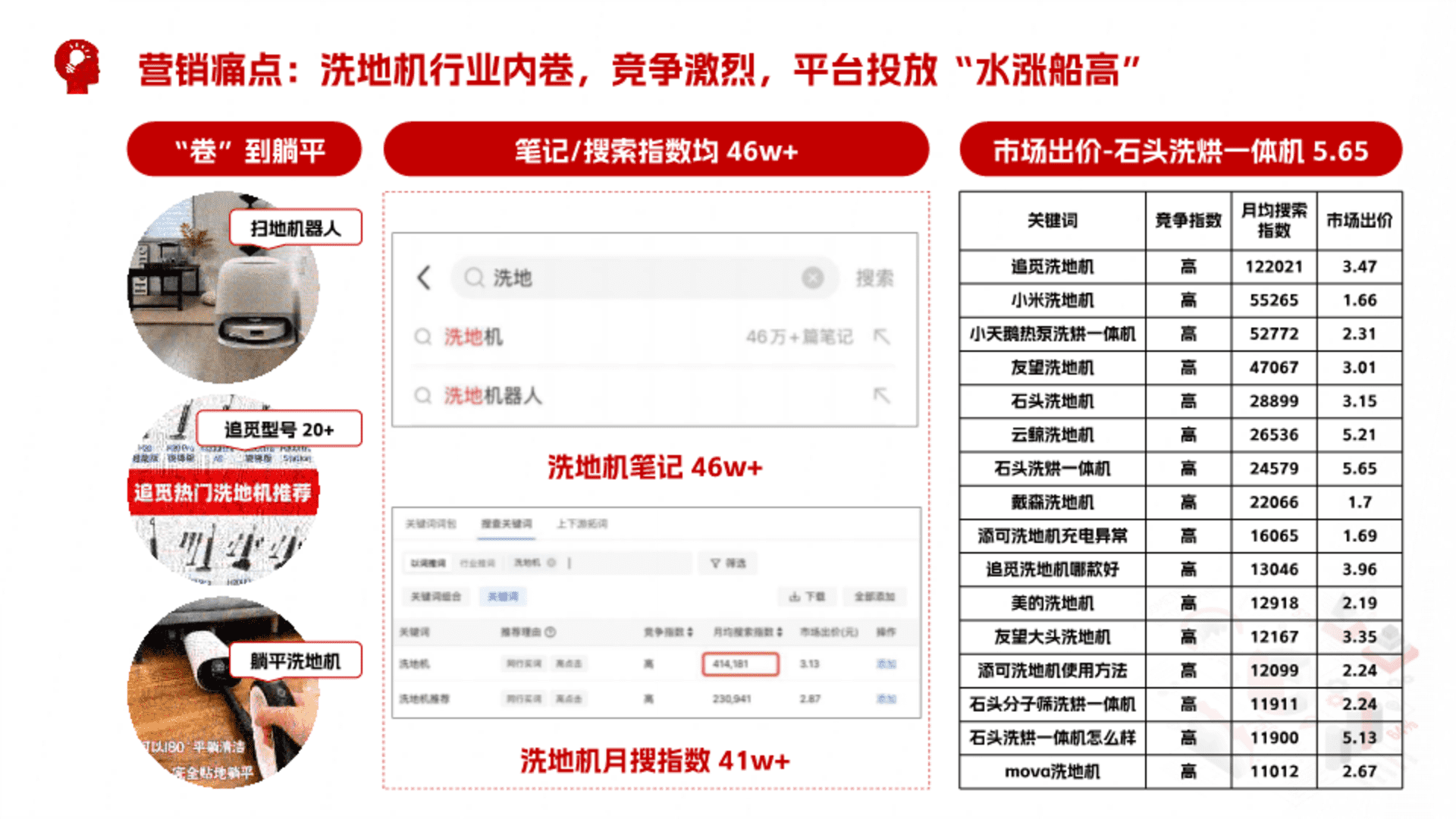Viewport: 1456px width, 819px height.
Task: Switch to 上下游拓词 tab
Action: tap(582, 524)
